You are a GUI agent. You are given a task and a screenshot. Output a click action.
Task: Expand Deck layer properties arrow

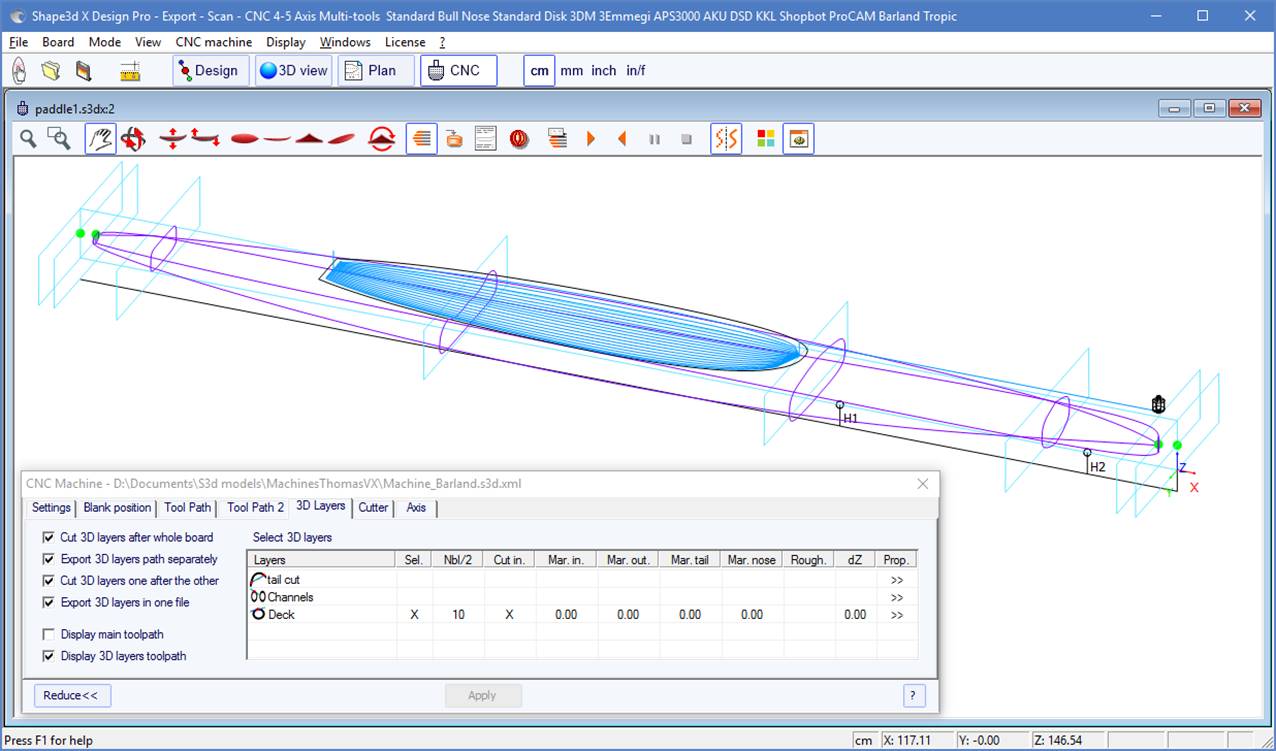(x=896, y=615)
